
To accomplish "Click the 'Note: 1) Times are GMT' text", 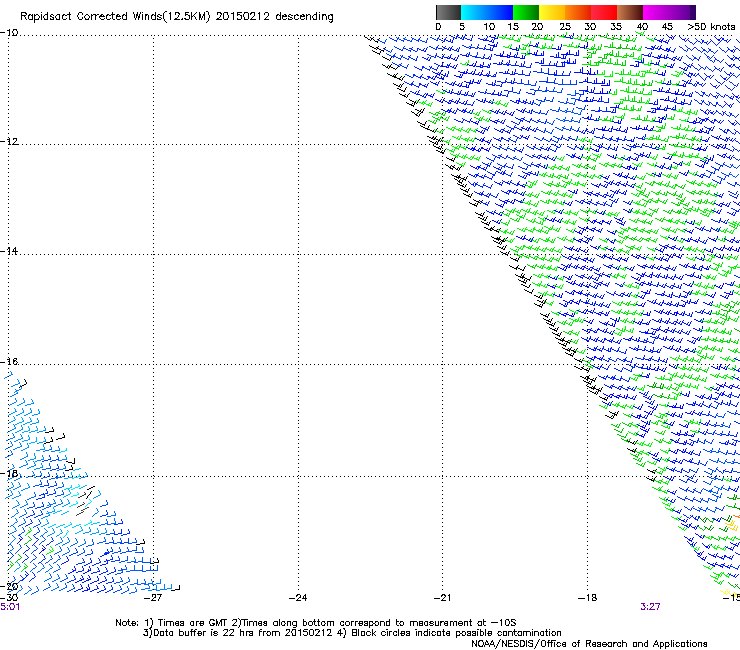I will (x=172, y=623).
